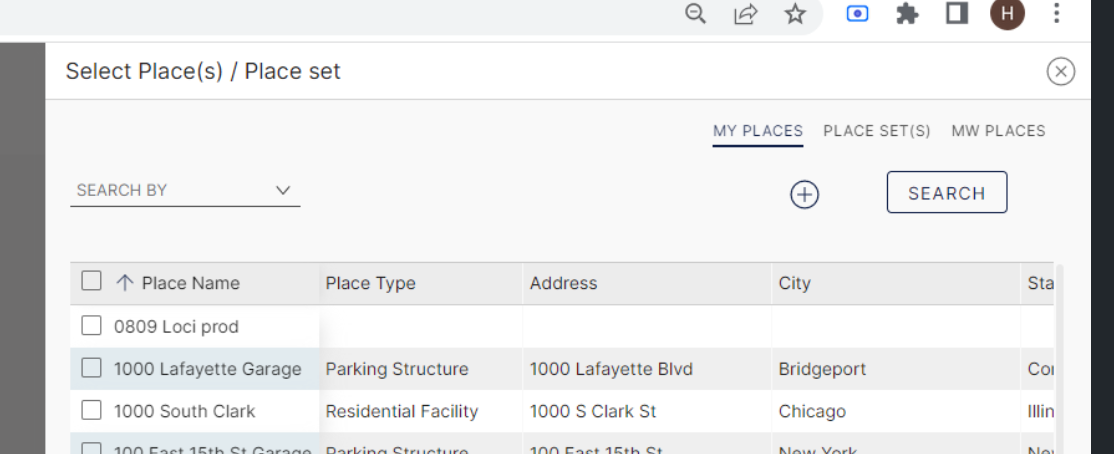The height and width of the screenshot is (454, 1114).
Task: Check the 0809 Loci prod checkbox
Action: click(x=91, y=326)
